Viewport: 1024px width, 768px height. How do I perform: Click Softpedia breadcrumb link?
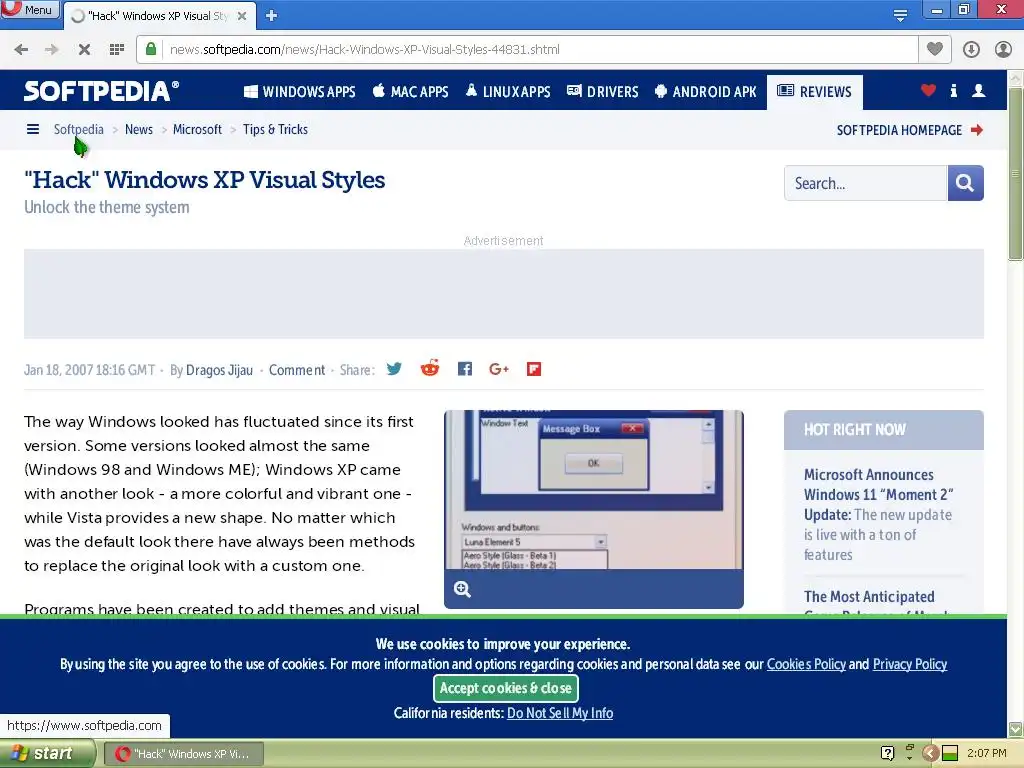pos(78,129)
